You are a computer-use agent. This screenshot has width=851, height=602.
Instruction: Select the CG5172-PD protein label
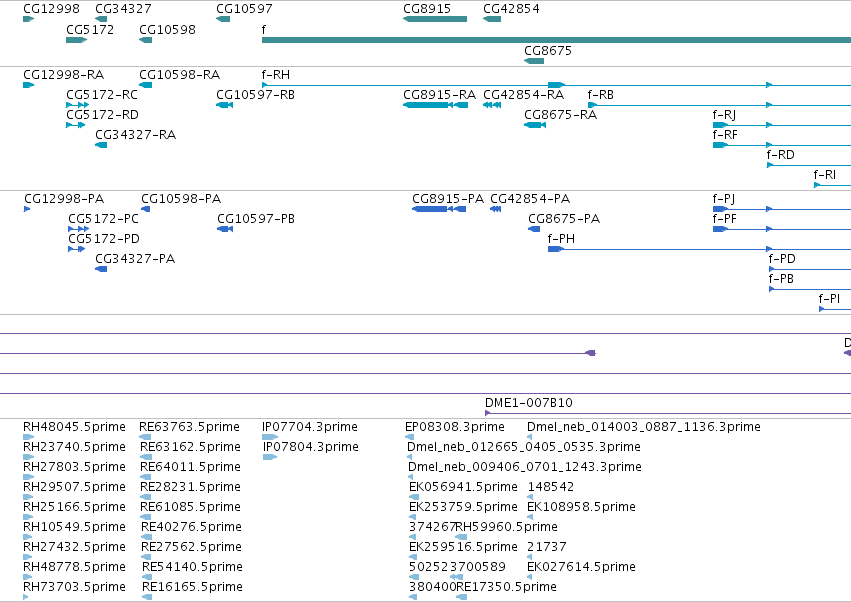[x=104, y=239]
